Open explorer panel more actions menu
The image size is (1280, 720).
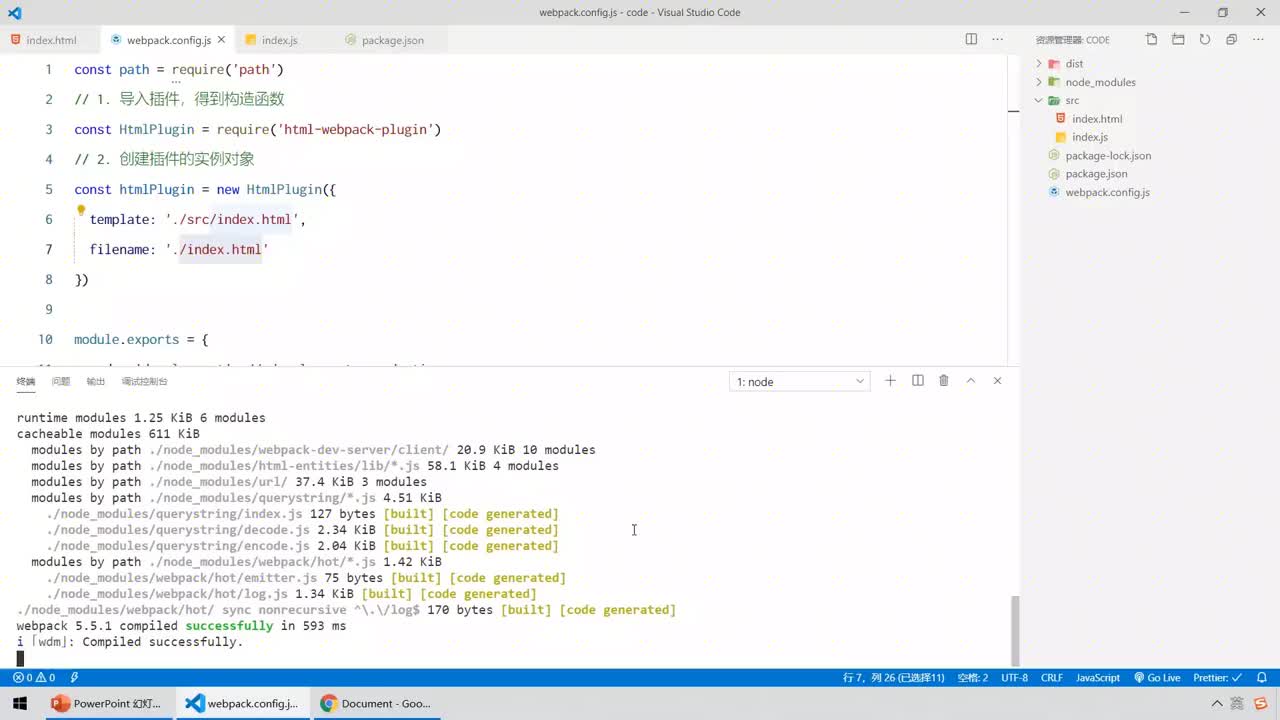click(1258, 40)
